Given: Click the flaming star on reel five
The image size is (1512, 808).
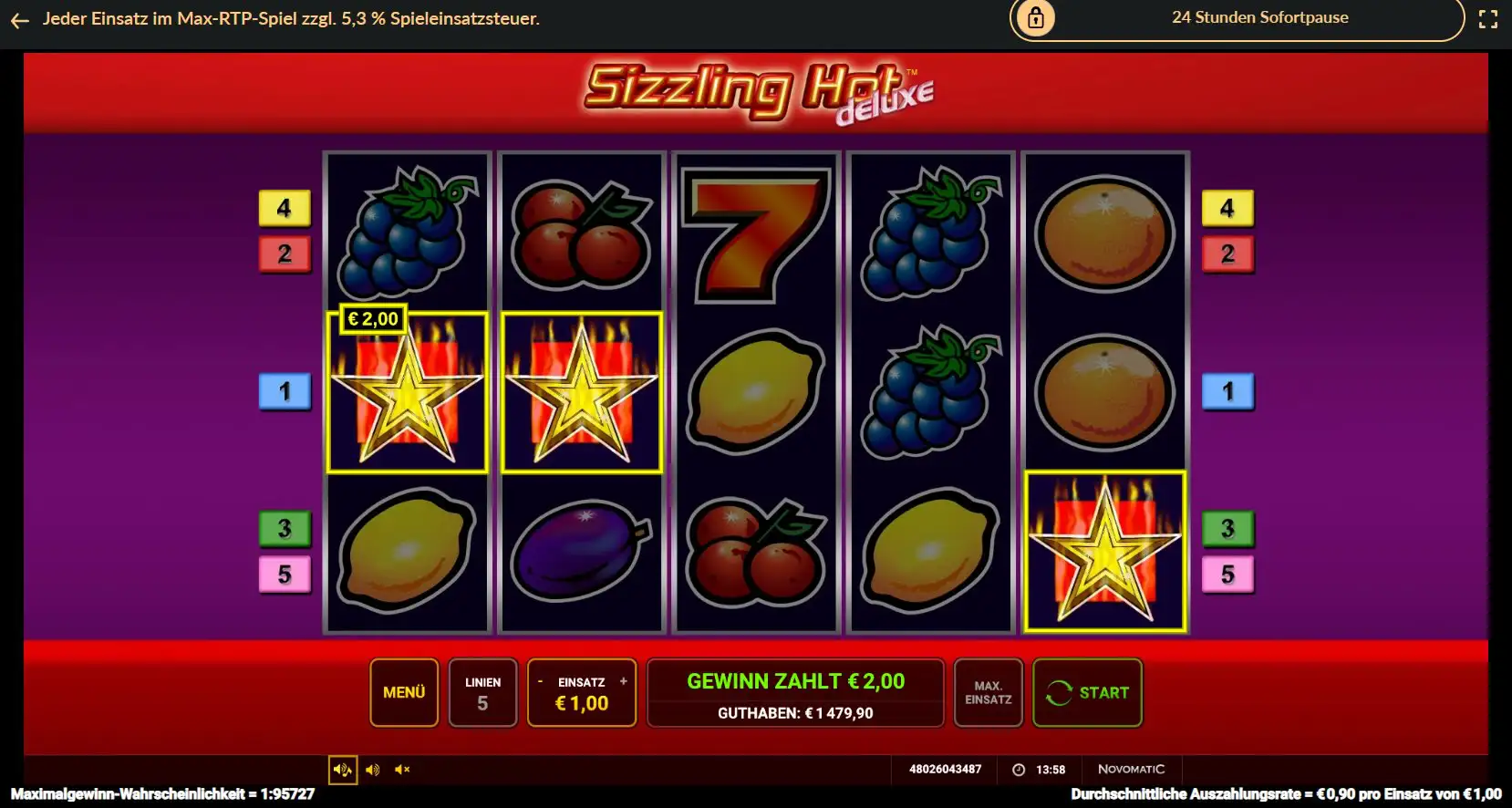Looking at the screenshot, I should [1105, 551].
